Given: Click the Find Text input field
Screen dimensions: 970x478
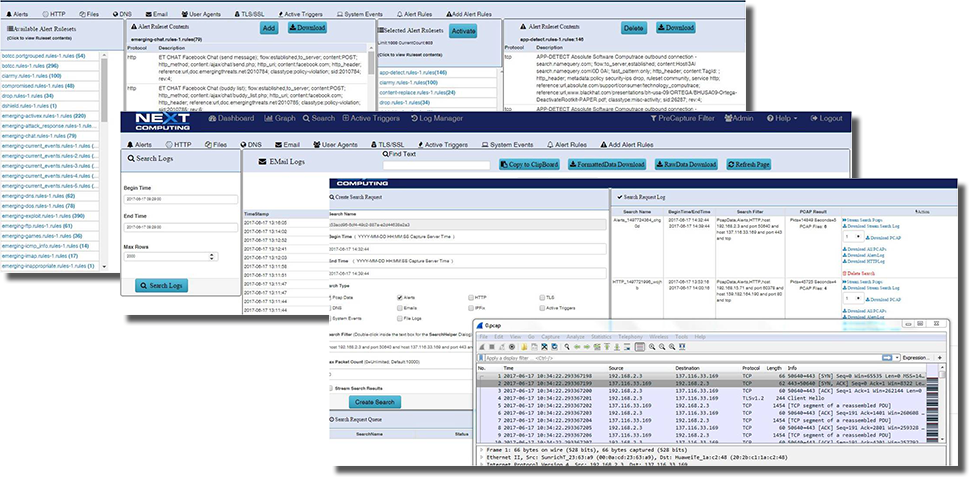Looking at the screenshot, I should click(x=436, y=165).
